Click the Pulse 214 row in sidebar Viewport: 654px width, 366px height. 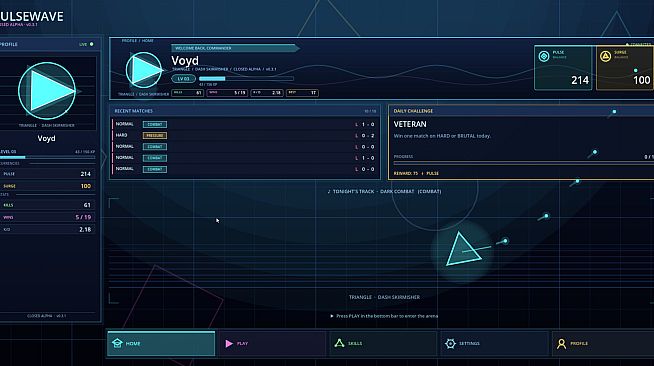click(x=48, y=174)
